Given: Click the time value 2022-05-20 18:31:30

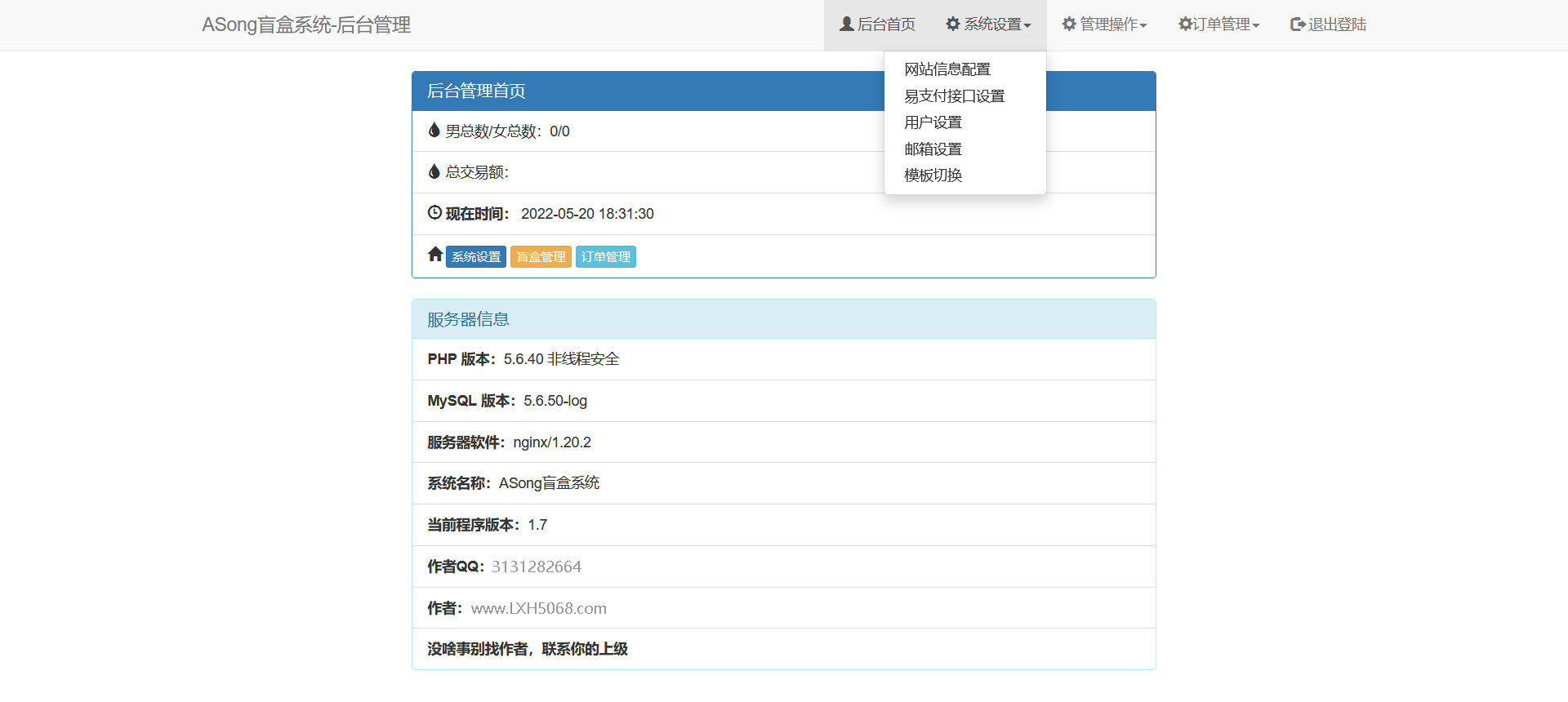Looking at the screenshot, I should click(587, 214).
